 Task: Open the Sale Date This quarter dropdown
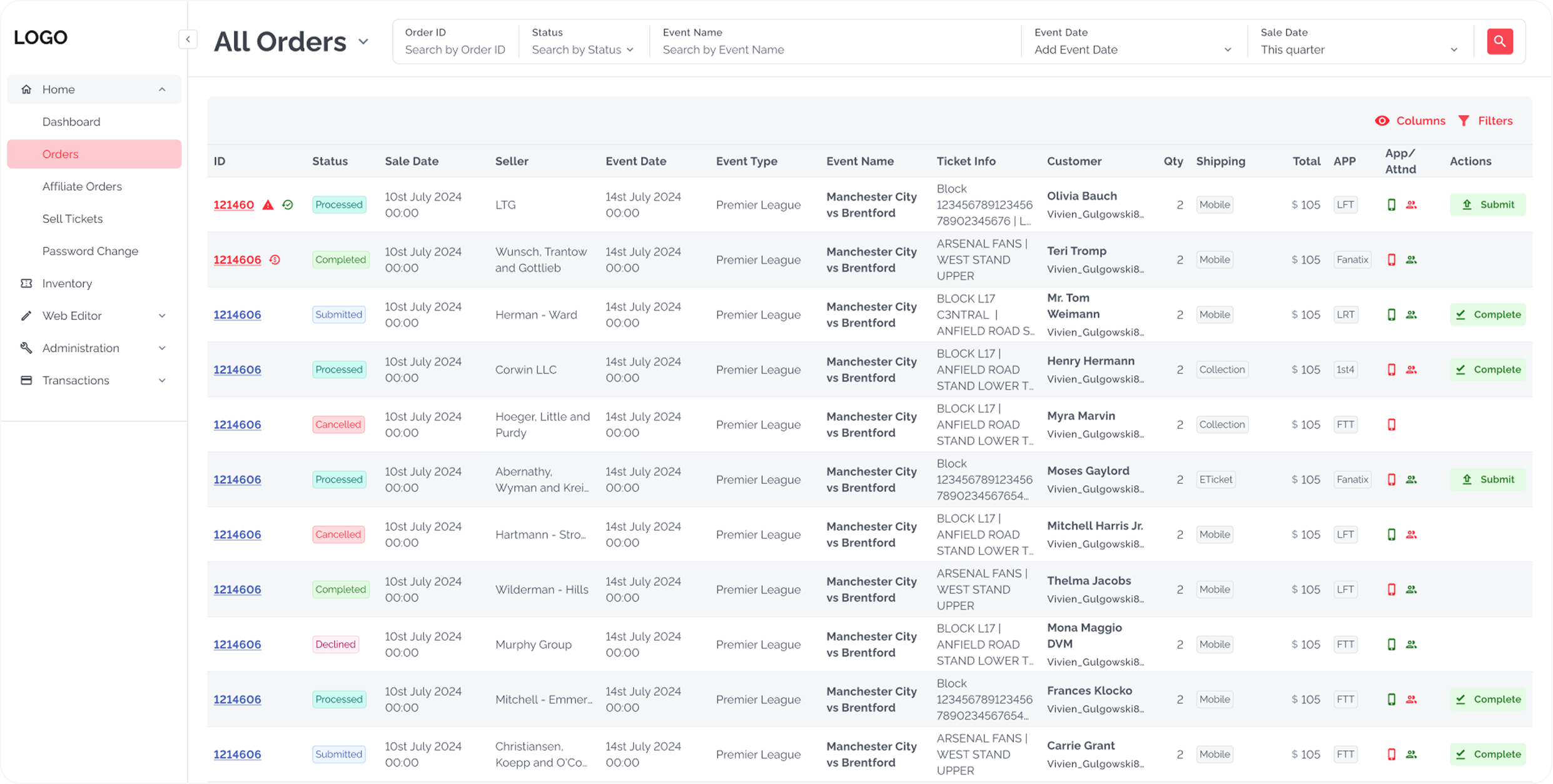pyautogui.click(x=1358, y=49)
